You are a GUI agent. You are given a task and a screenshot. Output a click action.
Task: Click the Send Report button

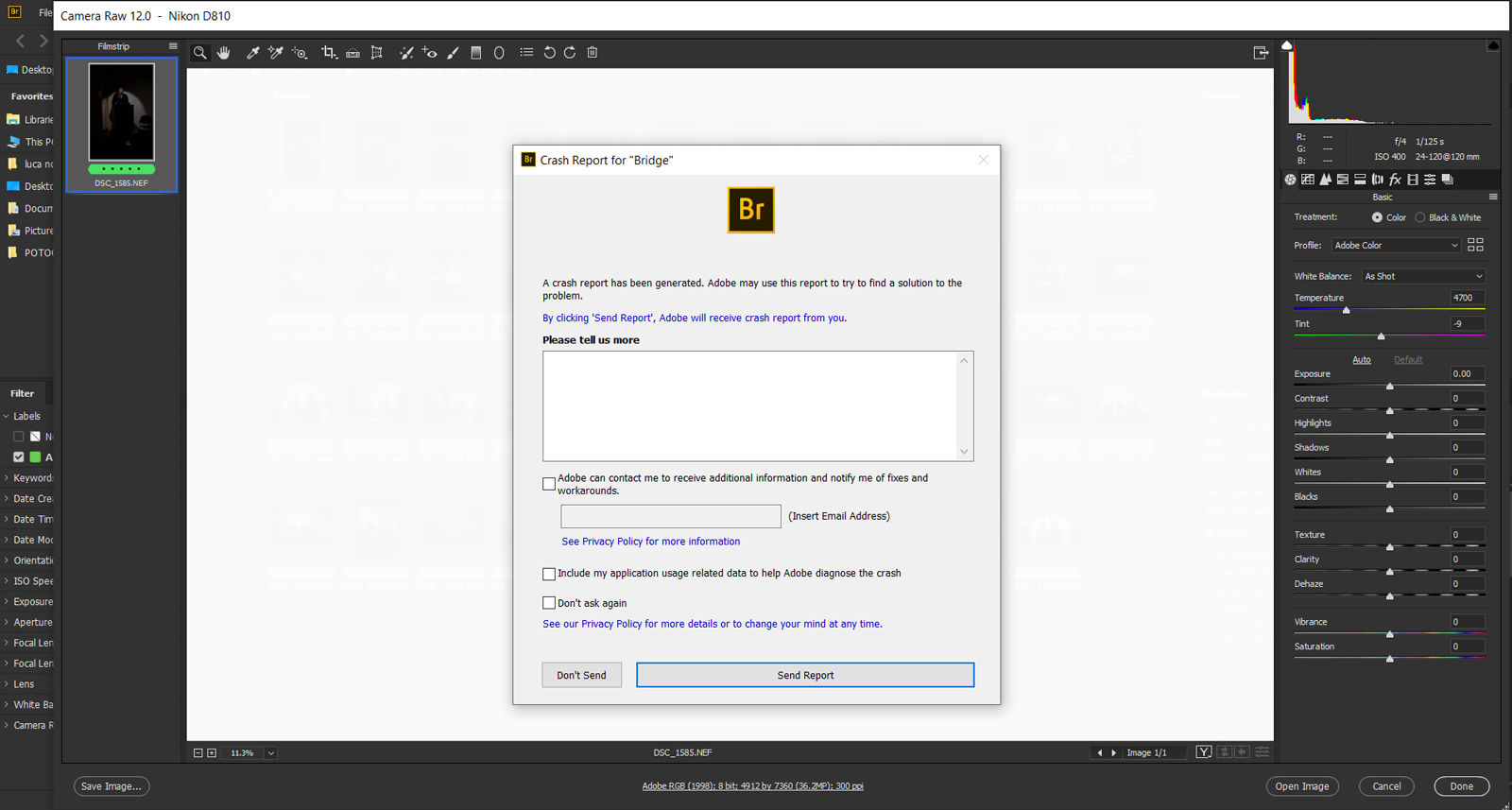point(805,675)
